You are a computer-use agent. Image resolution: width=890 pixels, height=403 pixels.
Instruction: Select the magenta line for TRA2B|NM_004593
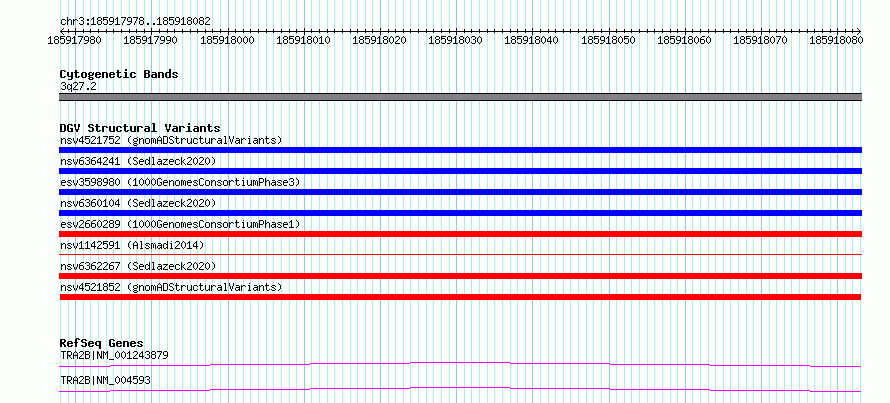tap(460, 389)
